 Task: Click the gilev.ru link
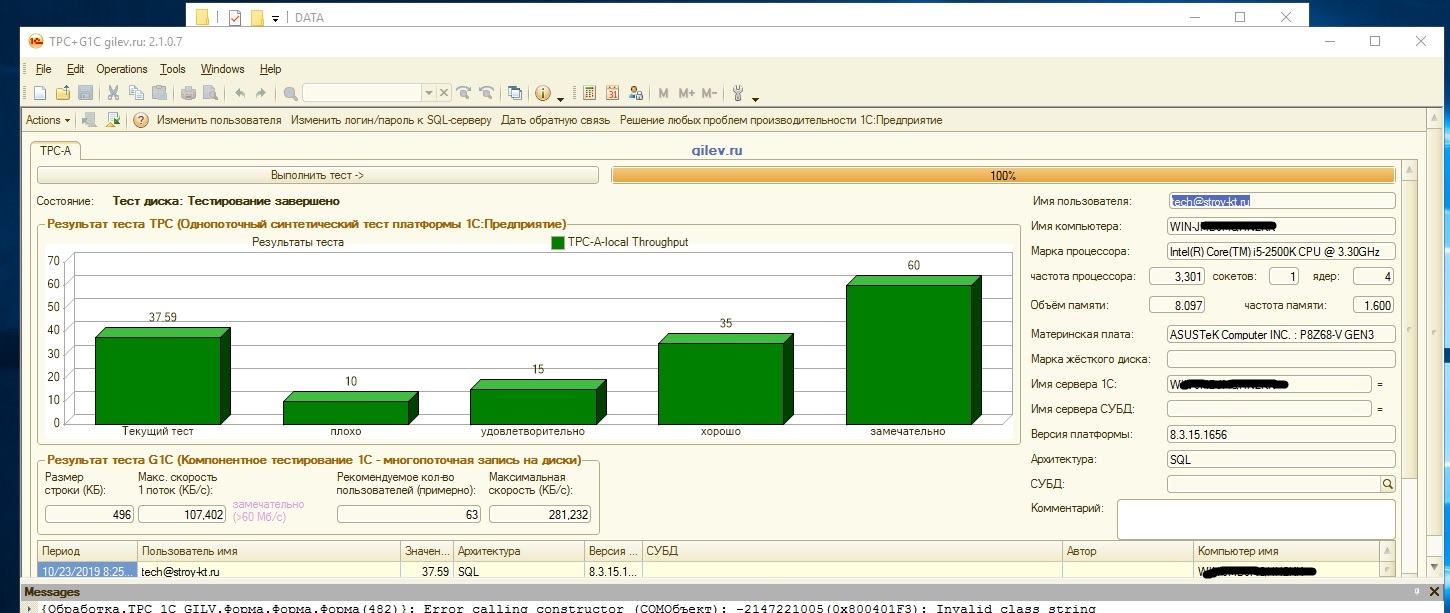[x=717, y=151]
